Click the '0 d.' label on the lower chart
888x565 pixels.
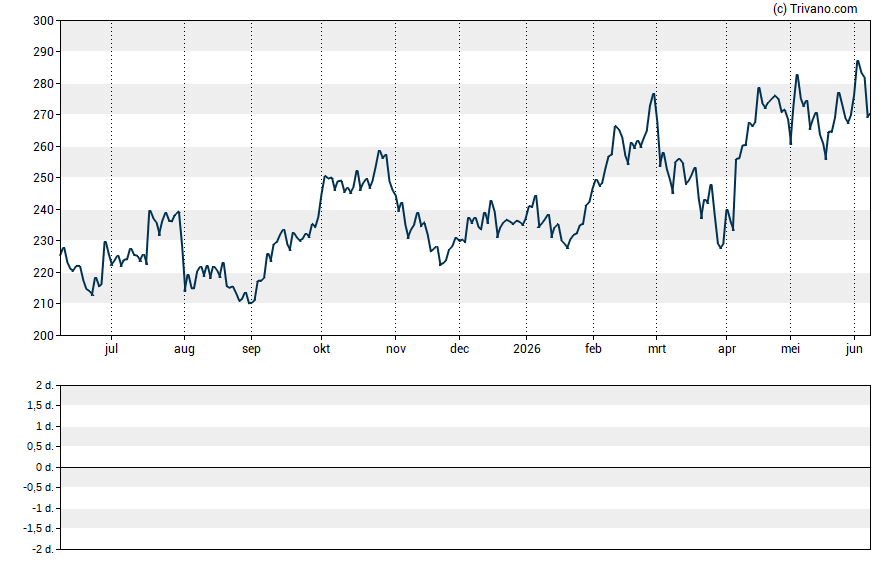(x=44, y=467)
